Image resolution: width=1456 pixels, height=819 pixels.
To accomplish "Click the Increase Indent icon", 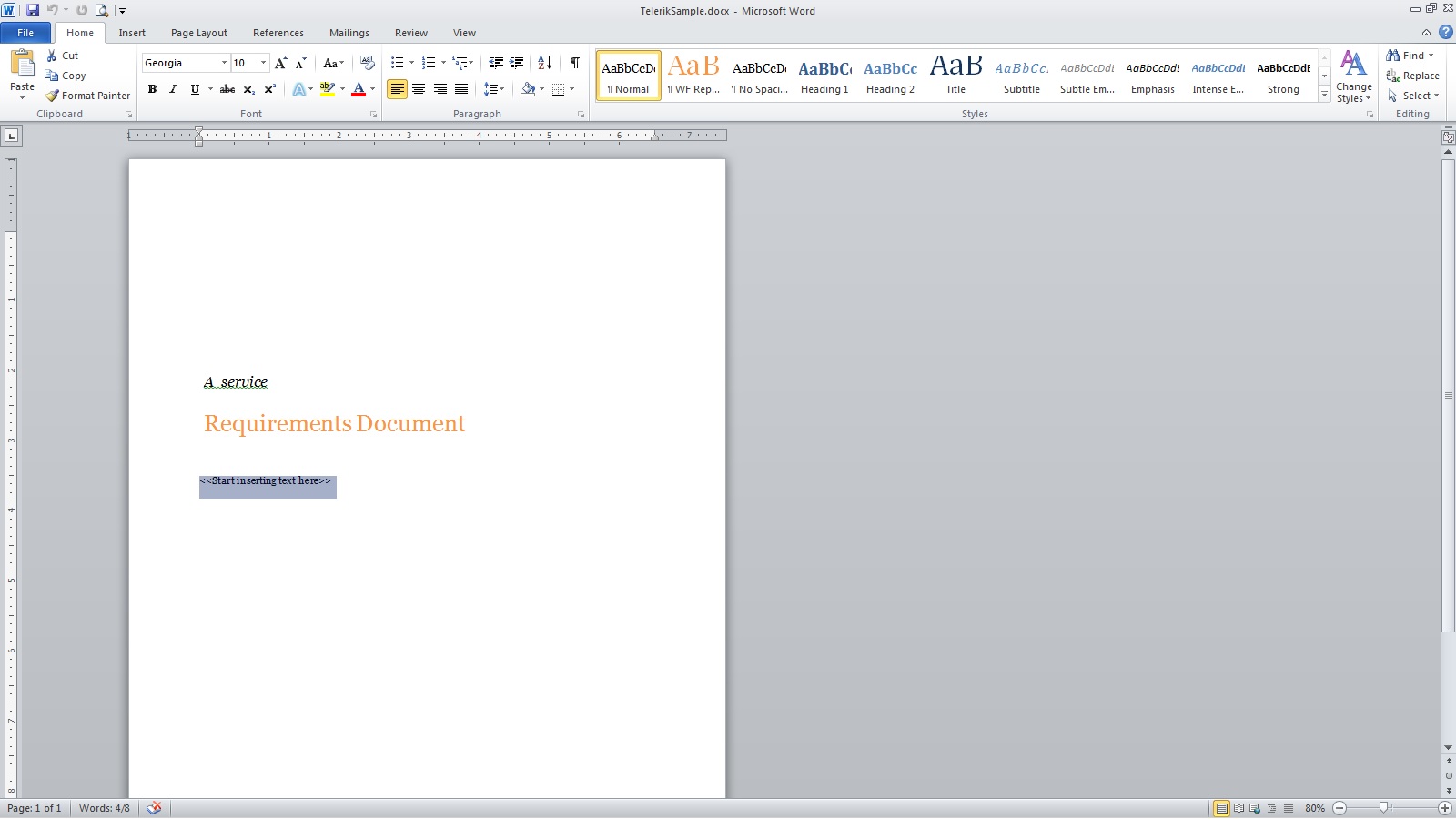I will (x=517, y=63).
